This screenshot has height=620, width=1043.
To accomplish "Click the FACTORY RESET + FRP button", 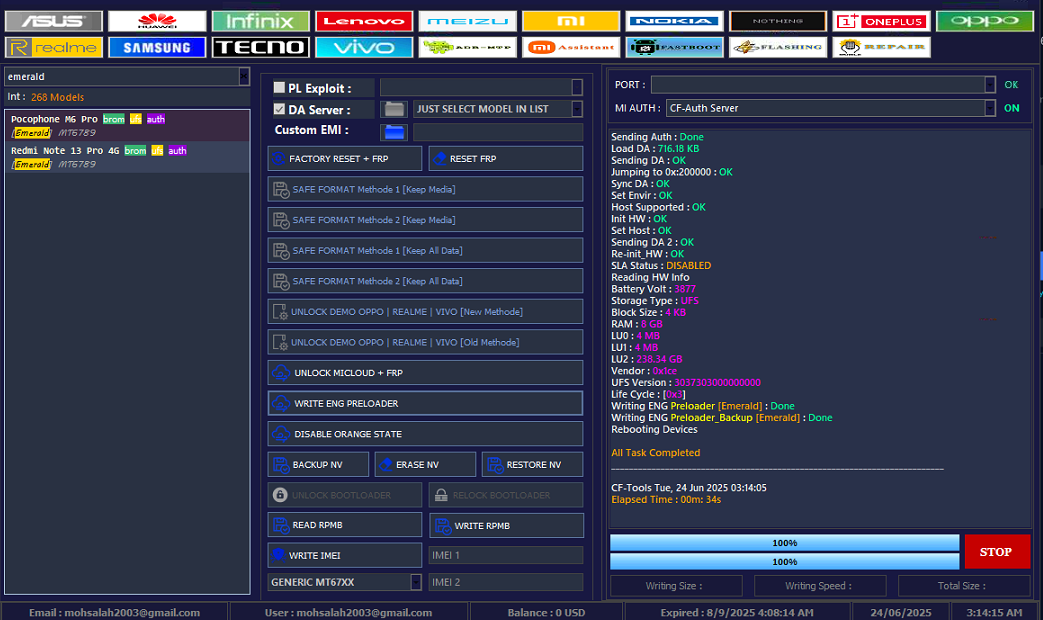I will point(345,158).
